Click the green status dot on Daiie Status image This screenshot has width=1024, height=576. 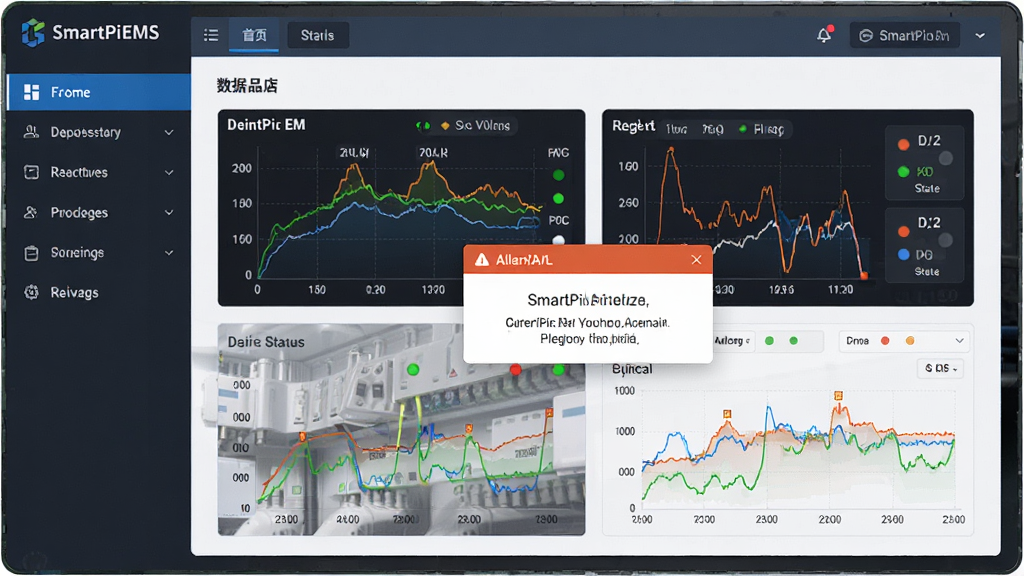[413, 370]
